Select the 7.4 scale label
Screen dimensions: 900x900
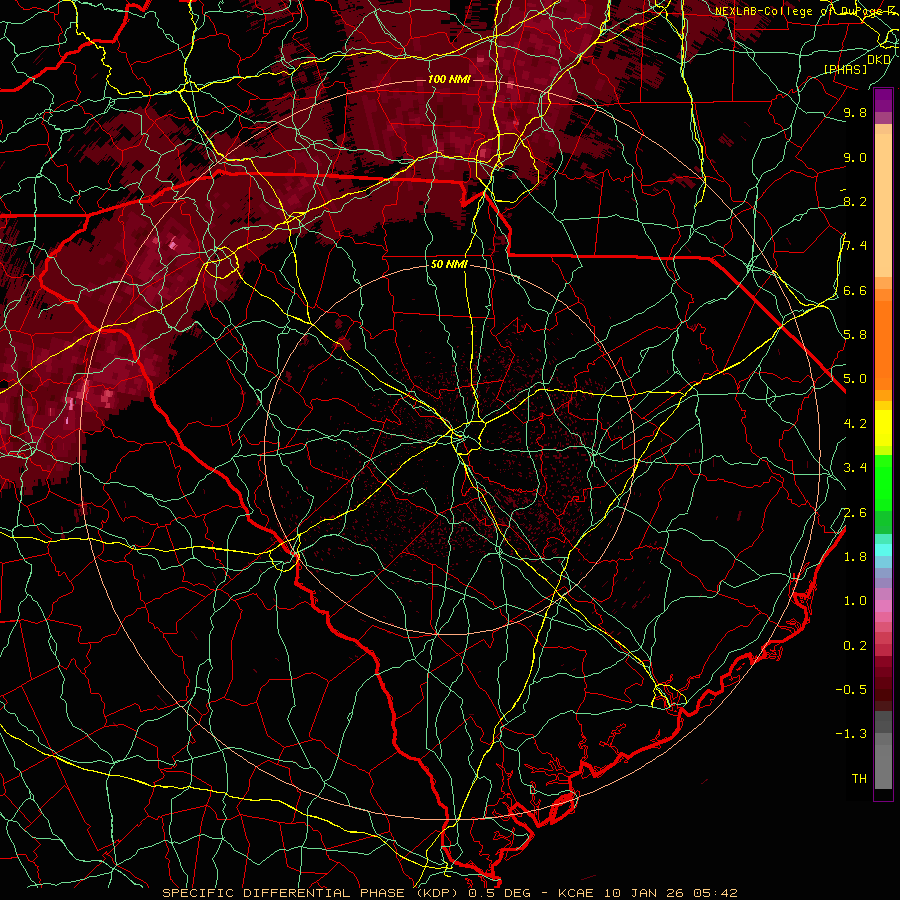(x=855, y=246)
